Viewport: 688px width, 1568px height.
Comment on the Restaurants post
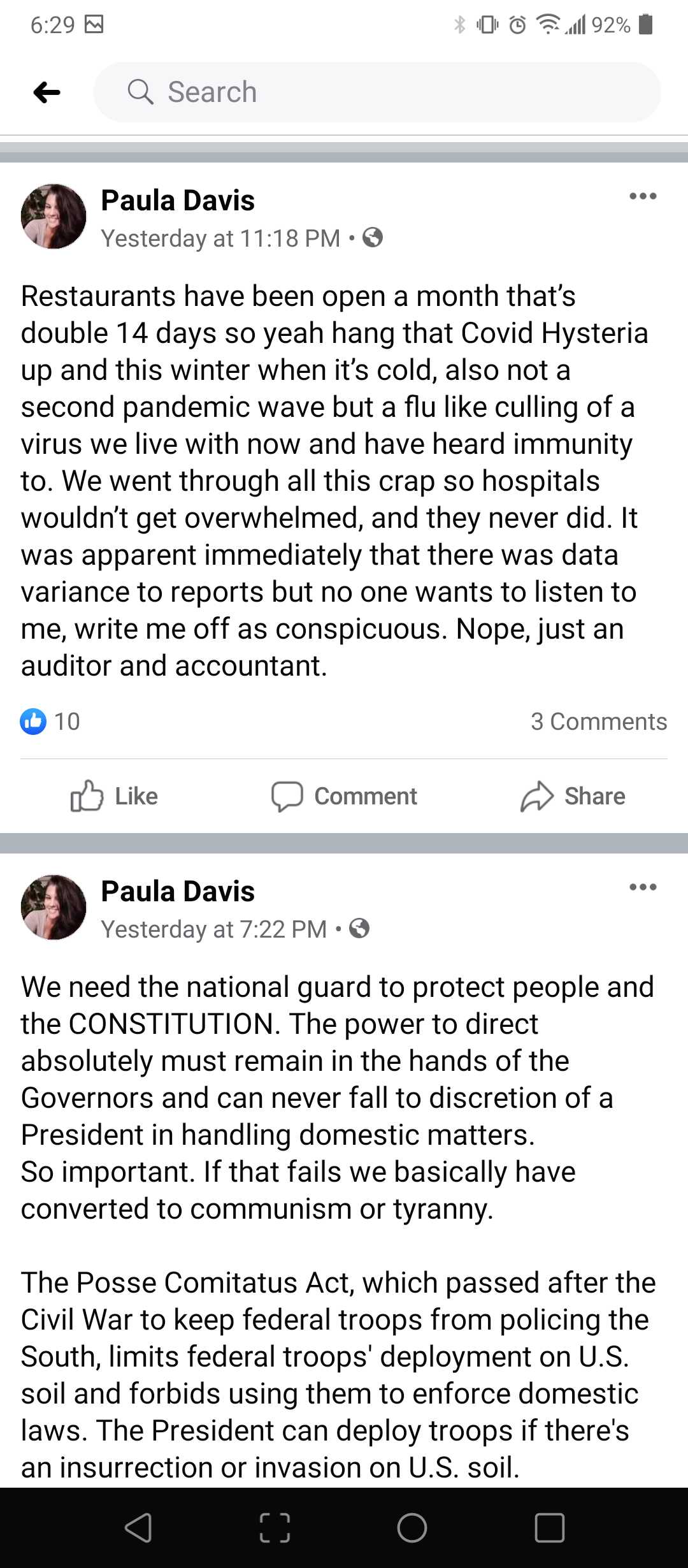344,796
